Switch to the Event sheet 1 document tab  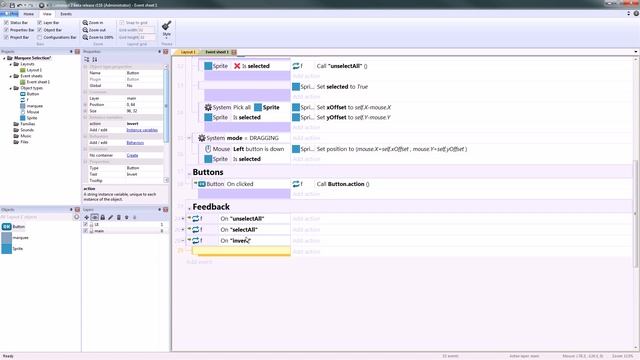[x=217, y=52]
